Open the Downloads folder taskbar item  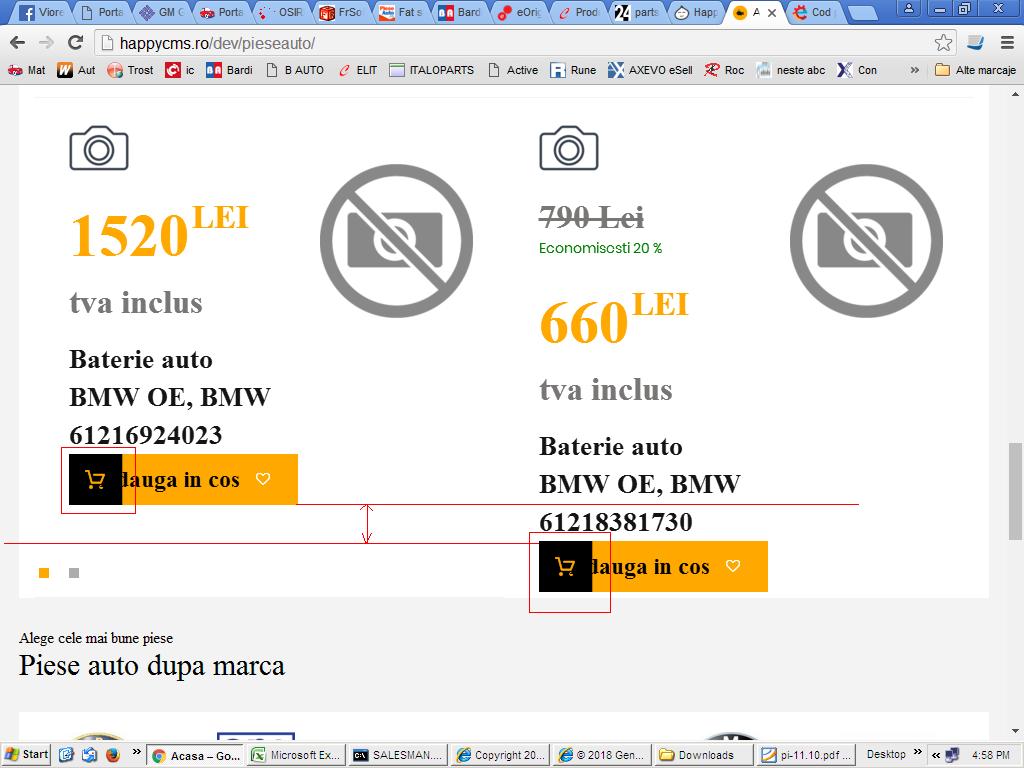pyautogui.click(x=704, y=756)
